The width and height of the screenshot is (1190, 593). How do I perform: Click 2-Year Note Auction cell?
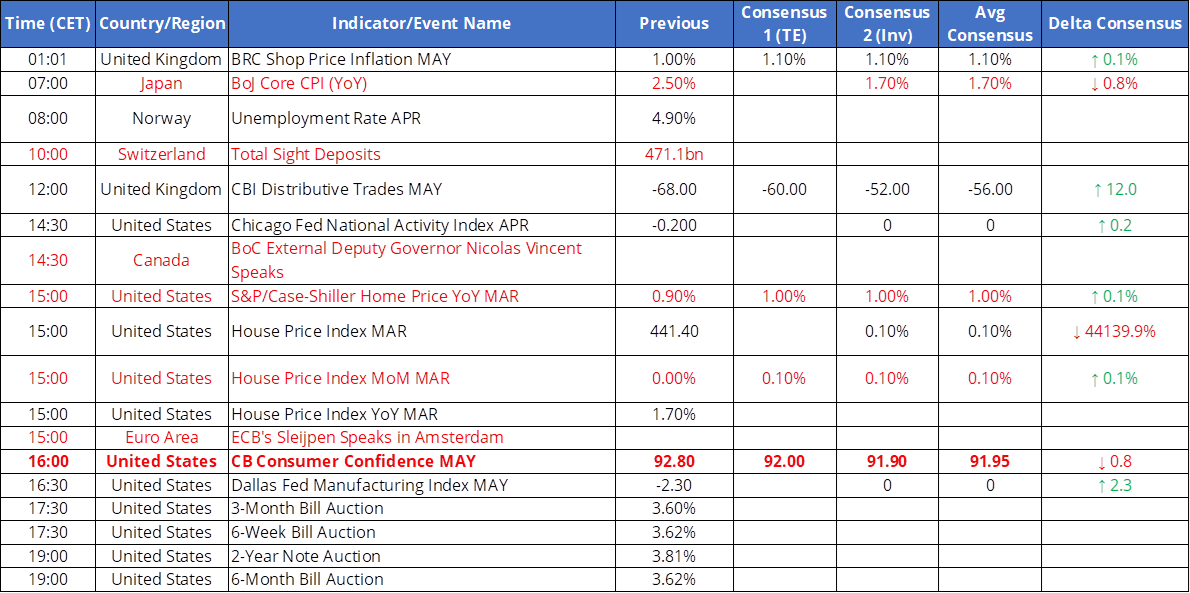click(x=422, y=556)
